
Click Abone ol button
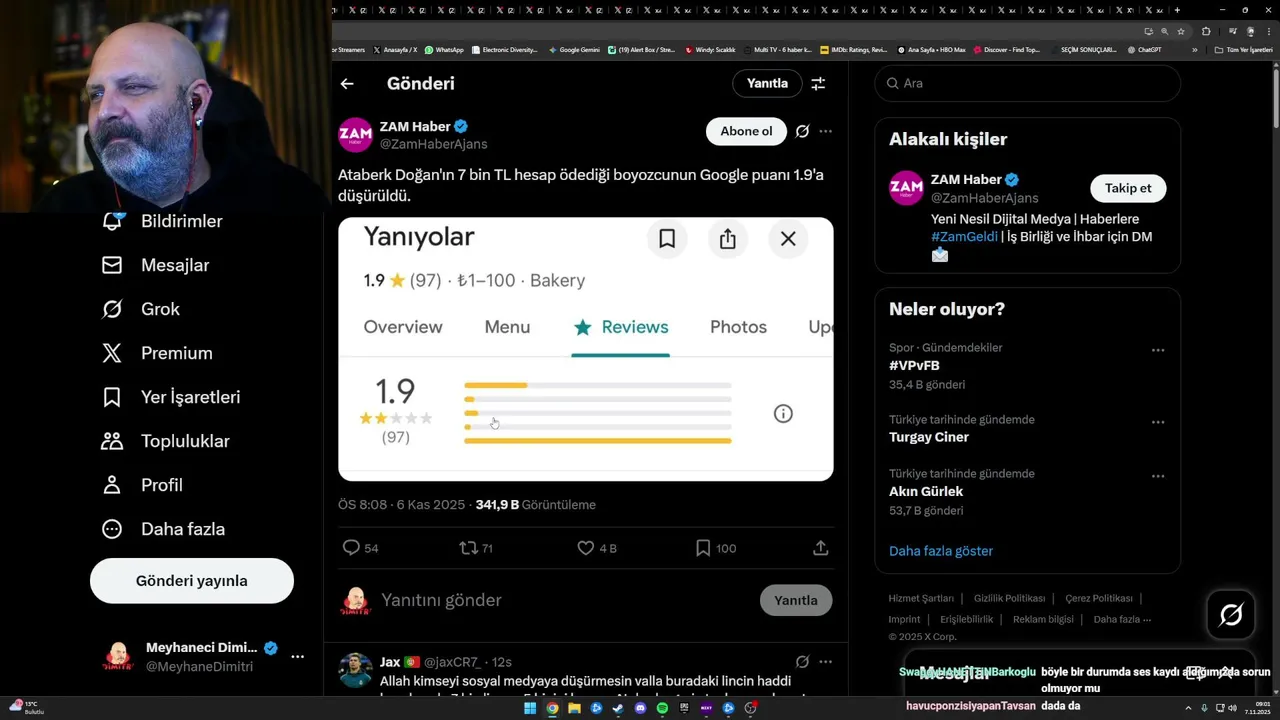coord(746,131)
